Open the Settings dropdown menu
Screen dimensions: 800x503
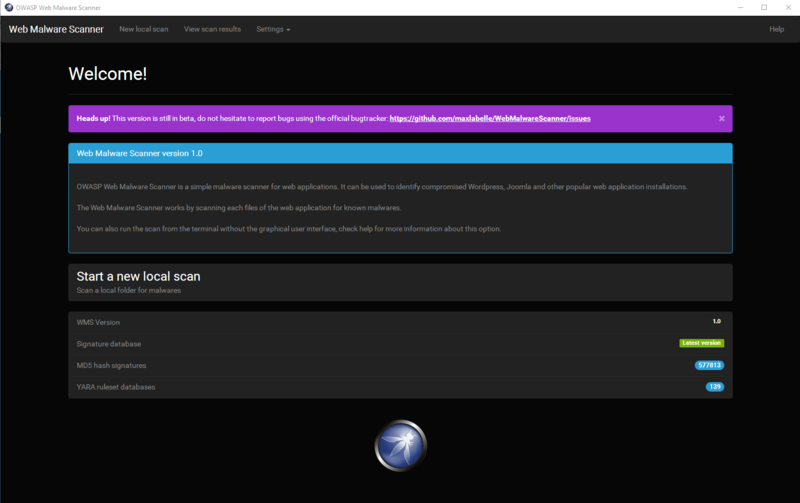(273, 29)
